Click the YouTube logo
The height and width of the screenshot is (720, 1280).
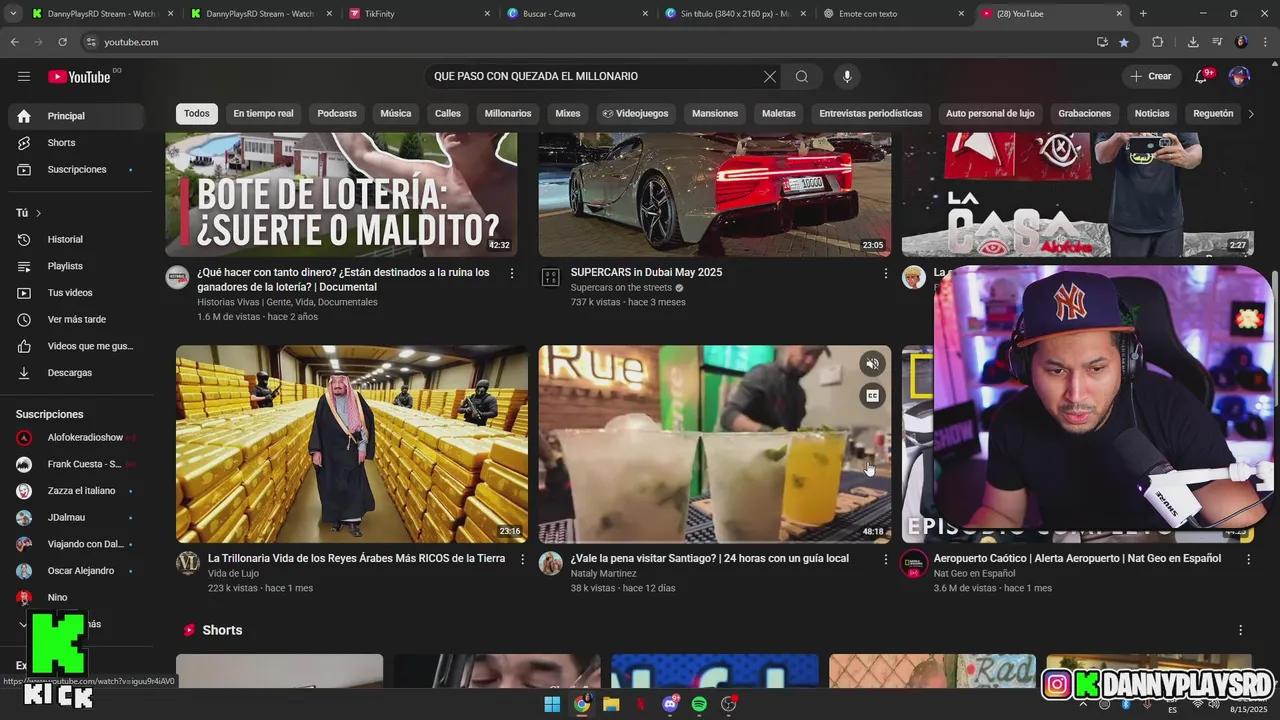(x=79, y=77)
